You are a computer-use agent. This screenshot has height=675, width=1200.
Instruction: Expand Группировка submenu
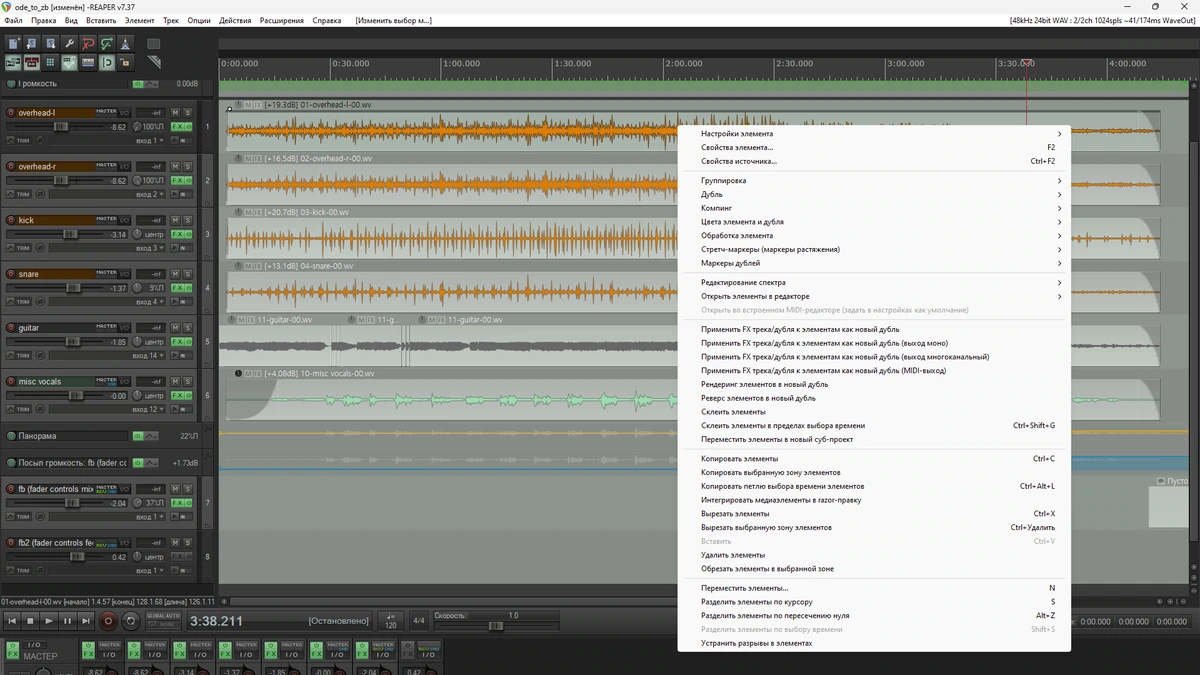[x=874, y=181]
